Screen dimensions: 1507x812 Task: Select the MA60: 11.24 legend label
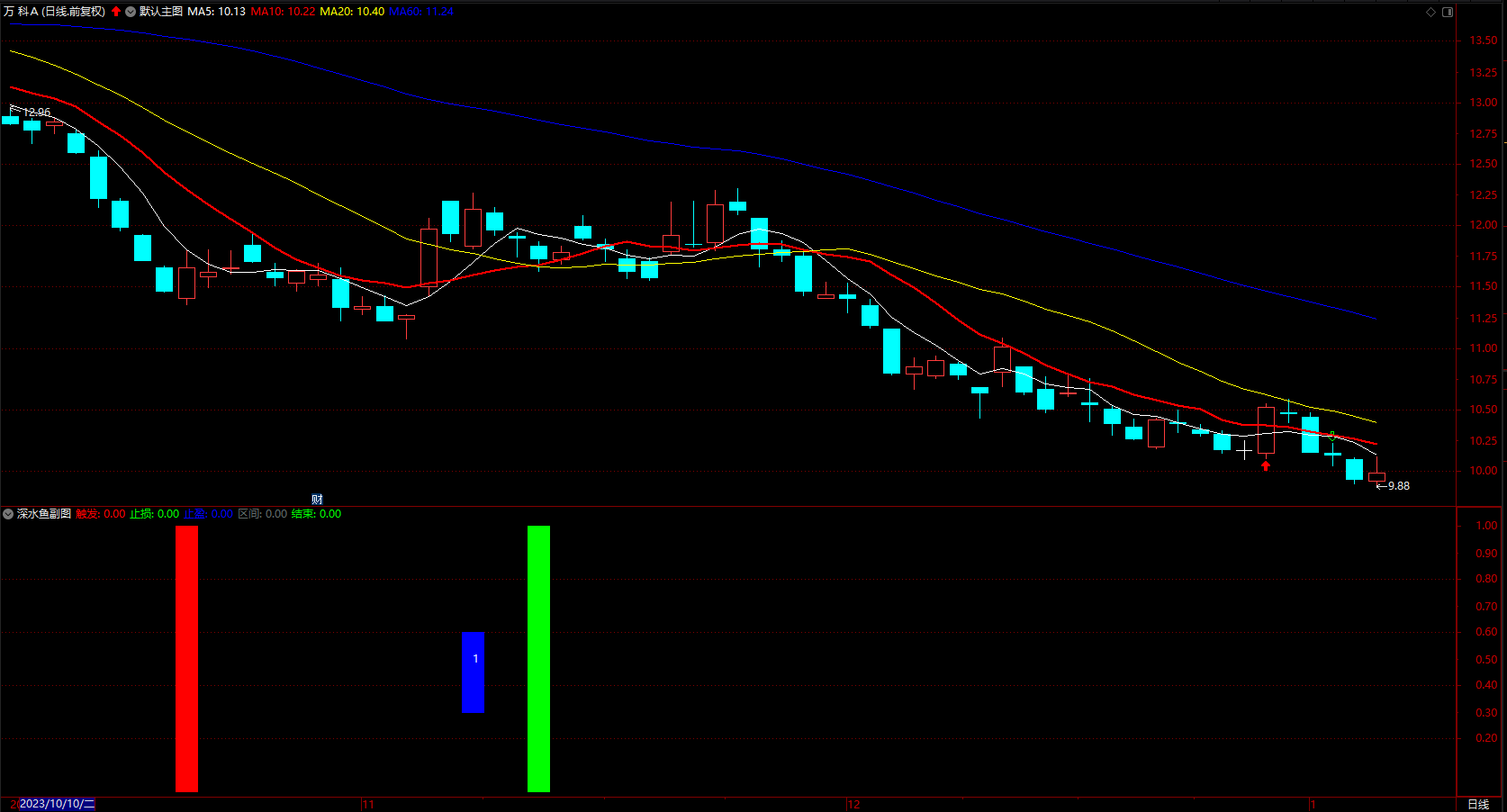421,12
